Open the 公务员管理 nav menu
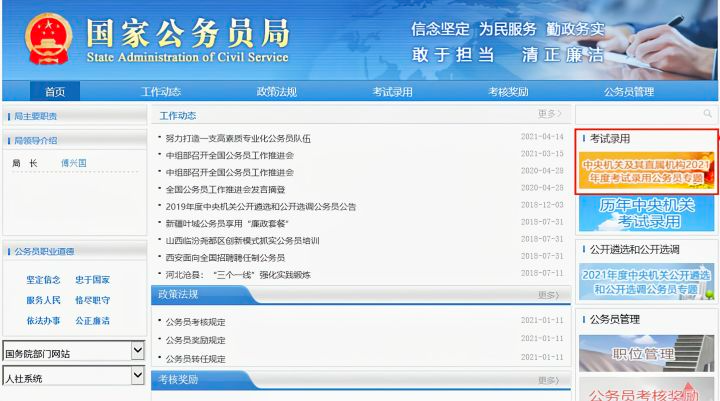720x401 pixels. coord(629,91)
